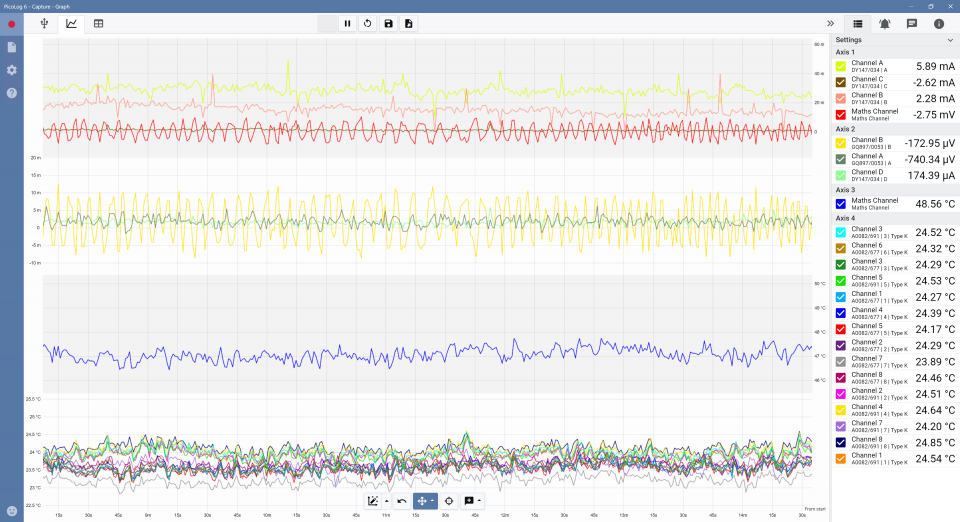Click the axis scaling pencil tool
This screenshot has width=960, height=522.
point(372,501)
